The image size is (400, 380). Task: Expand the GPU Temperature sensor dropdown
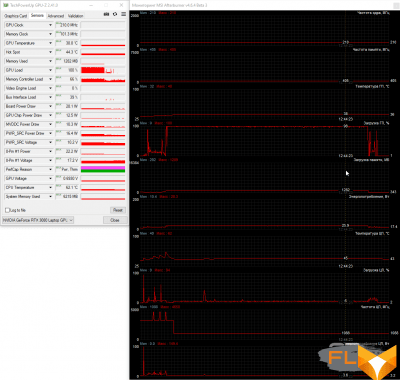tap(50, 43)
